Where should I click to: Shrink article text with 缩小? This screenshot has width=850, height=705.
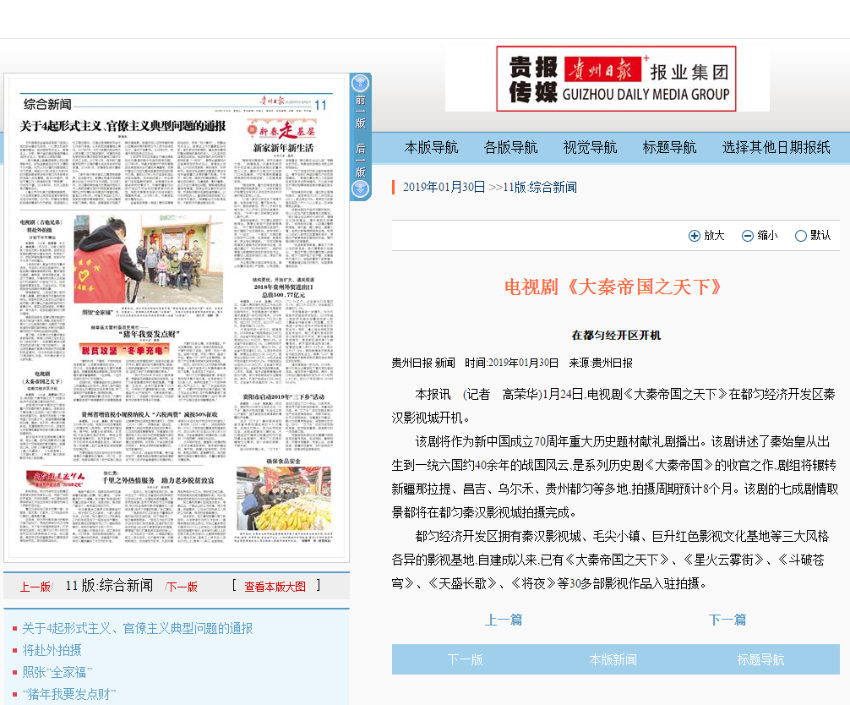point(767,235)
